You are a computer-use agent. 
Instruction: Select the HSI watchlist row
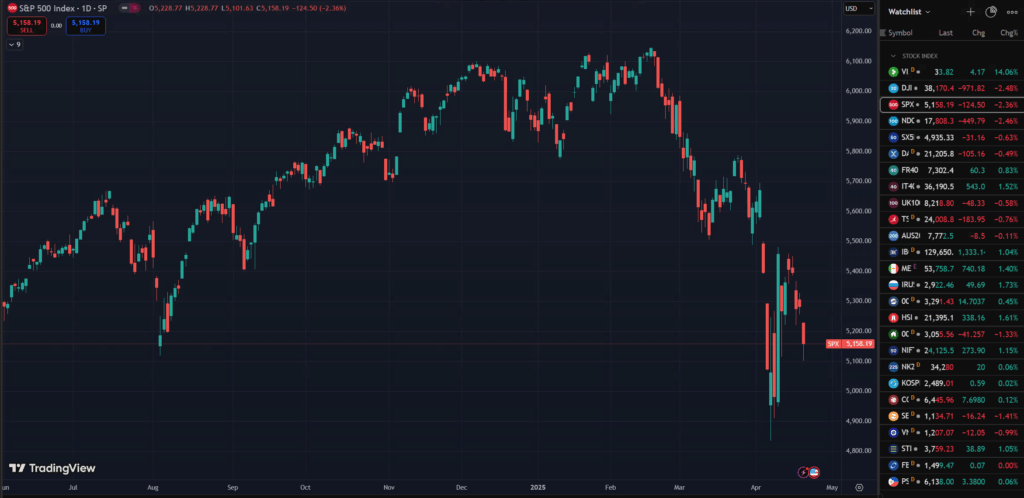click(x=952, y=318)
